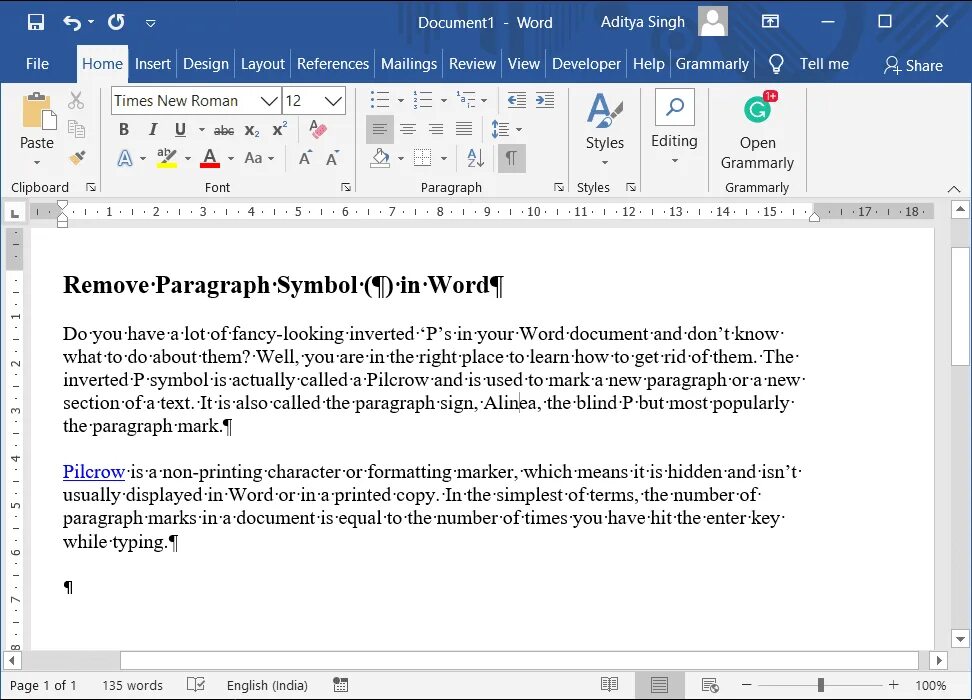
Task: Open the Editing search button
Action: coord(674,128)
